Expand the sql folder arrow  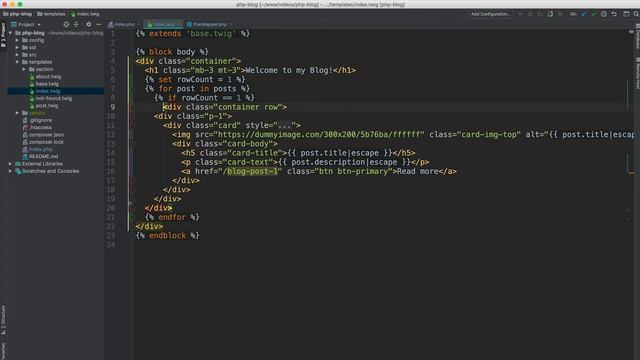tap(18, 47)
